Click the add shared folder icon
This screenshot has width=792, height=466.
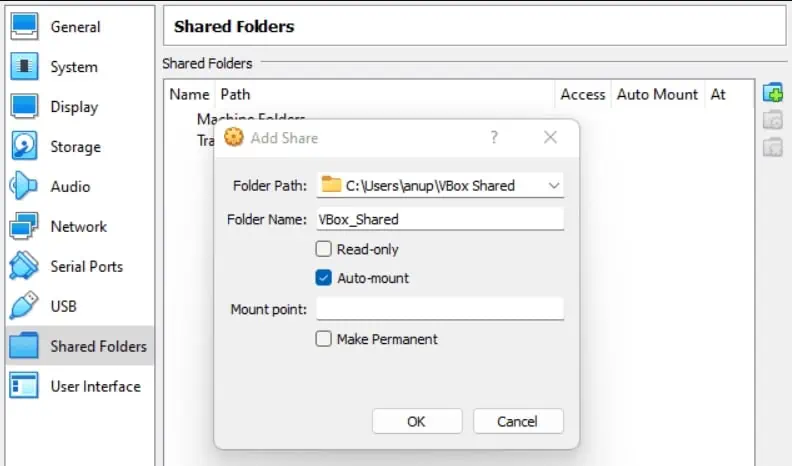tap(772, 93)
